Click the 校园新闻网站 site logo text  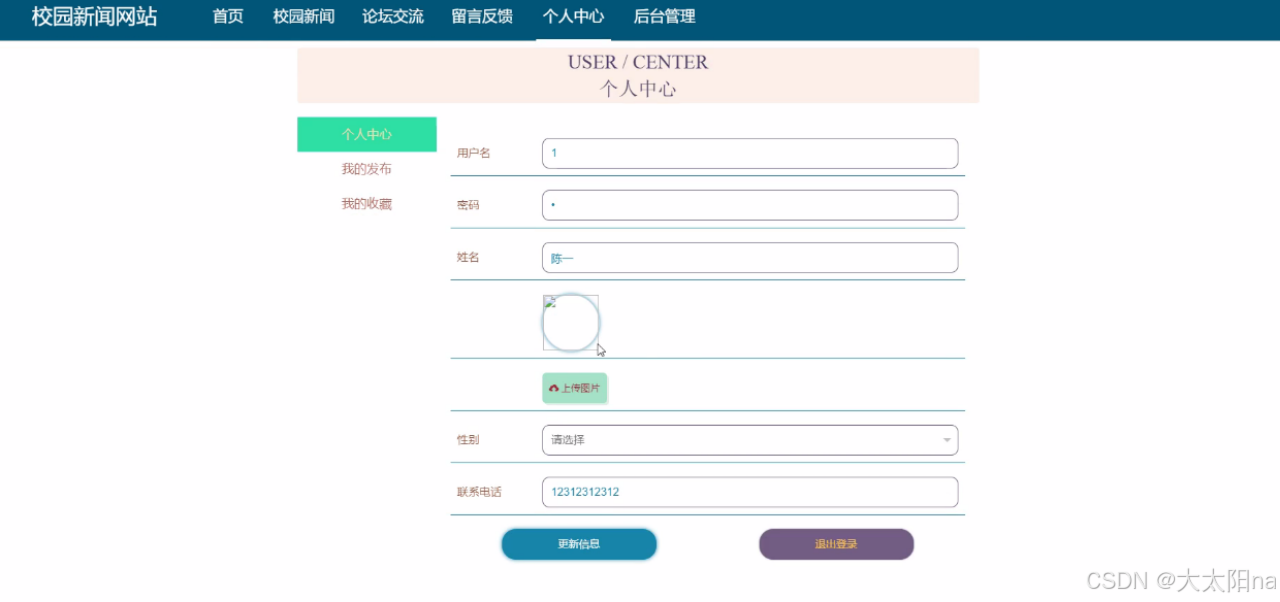[93, 16]
